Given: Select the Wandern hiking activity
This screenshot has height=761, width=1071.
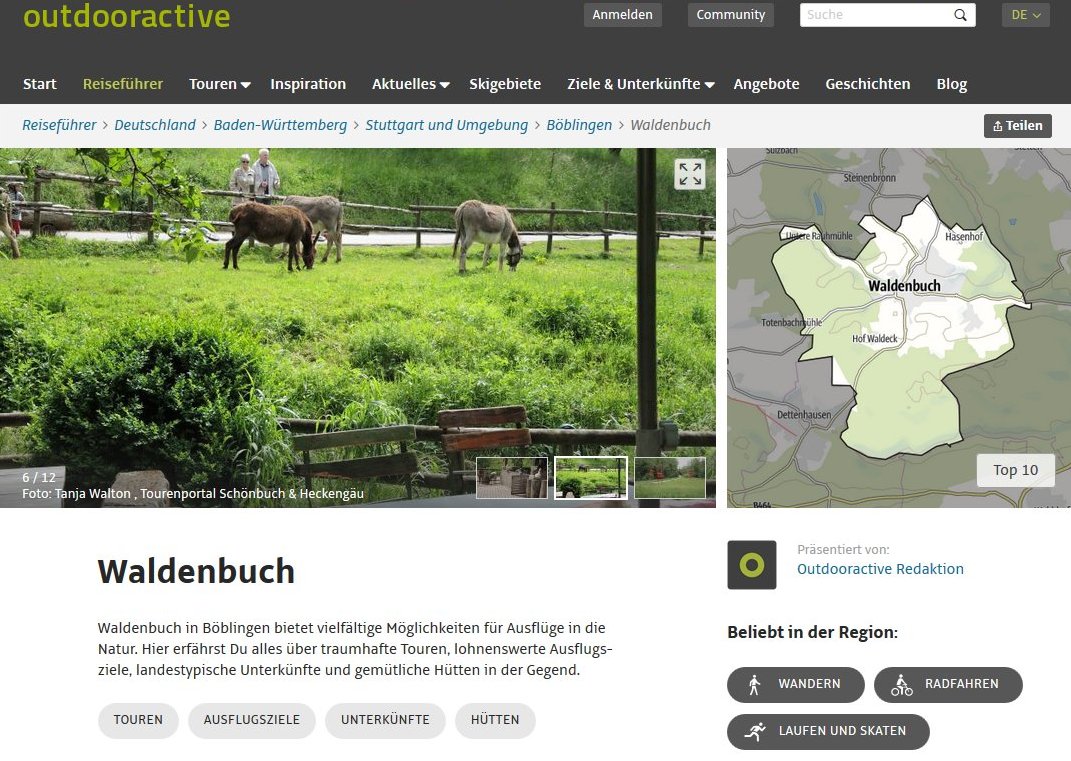Looking at the screenshot, I should pos(795,685).
